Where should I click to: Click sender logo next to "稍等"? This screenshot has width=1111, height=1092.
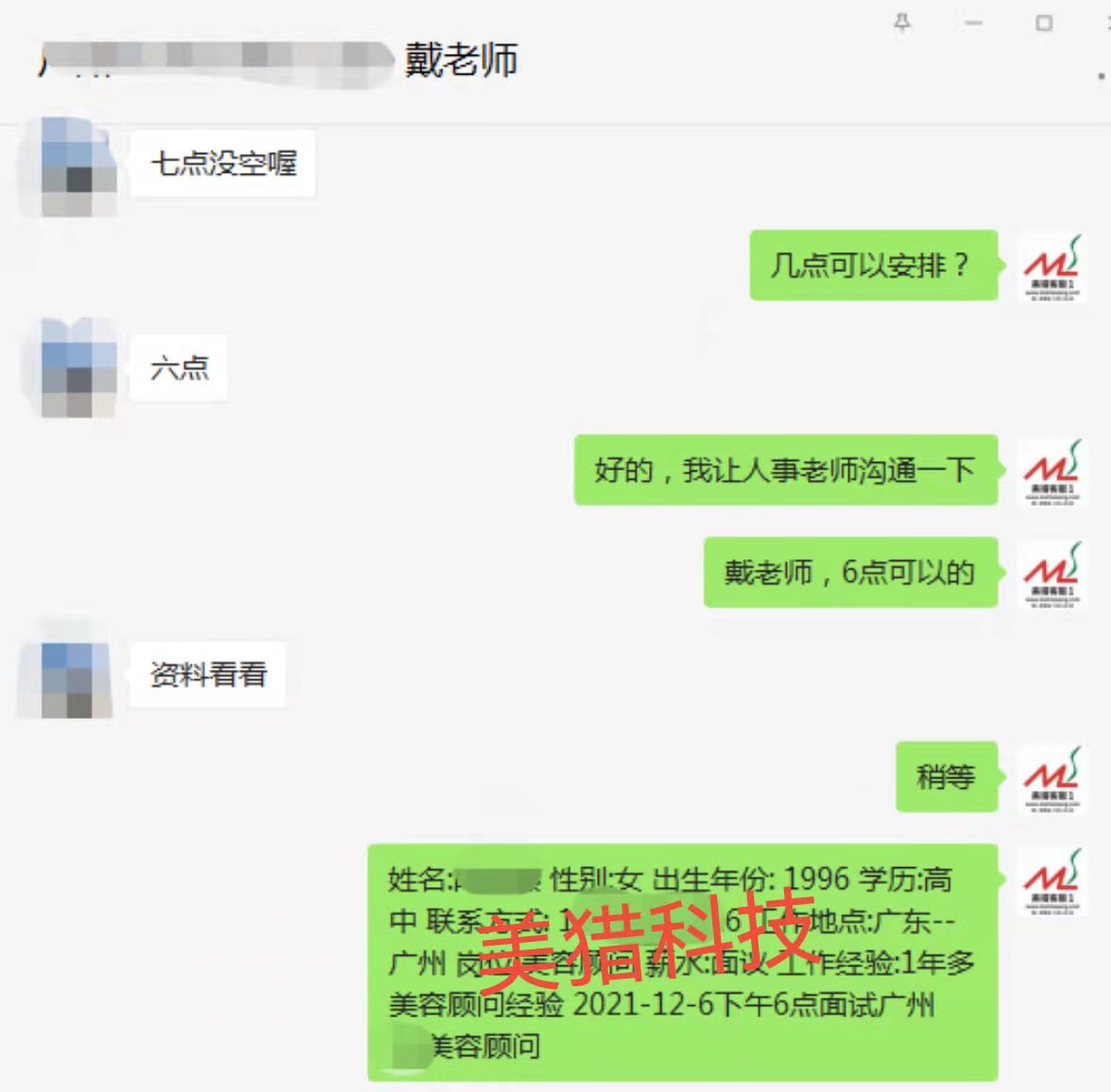(x=1052, y=778)
